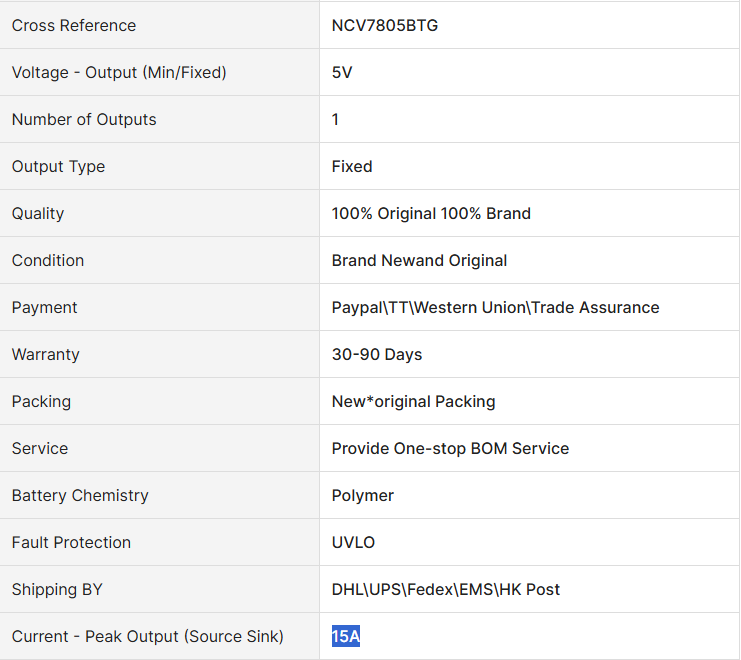
Task: Click the 100% Original 100% Brand text
Action: pos(431,214)
